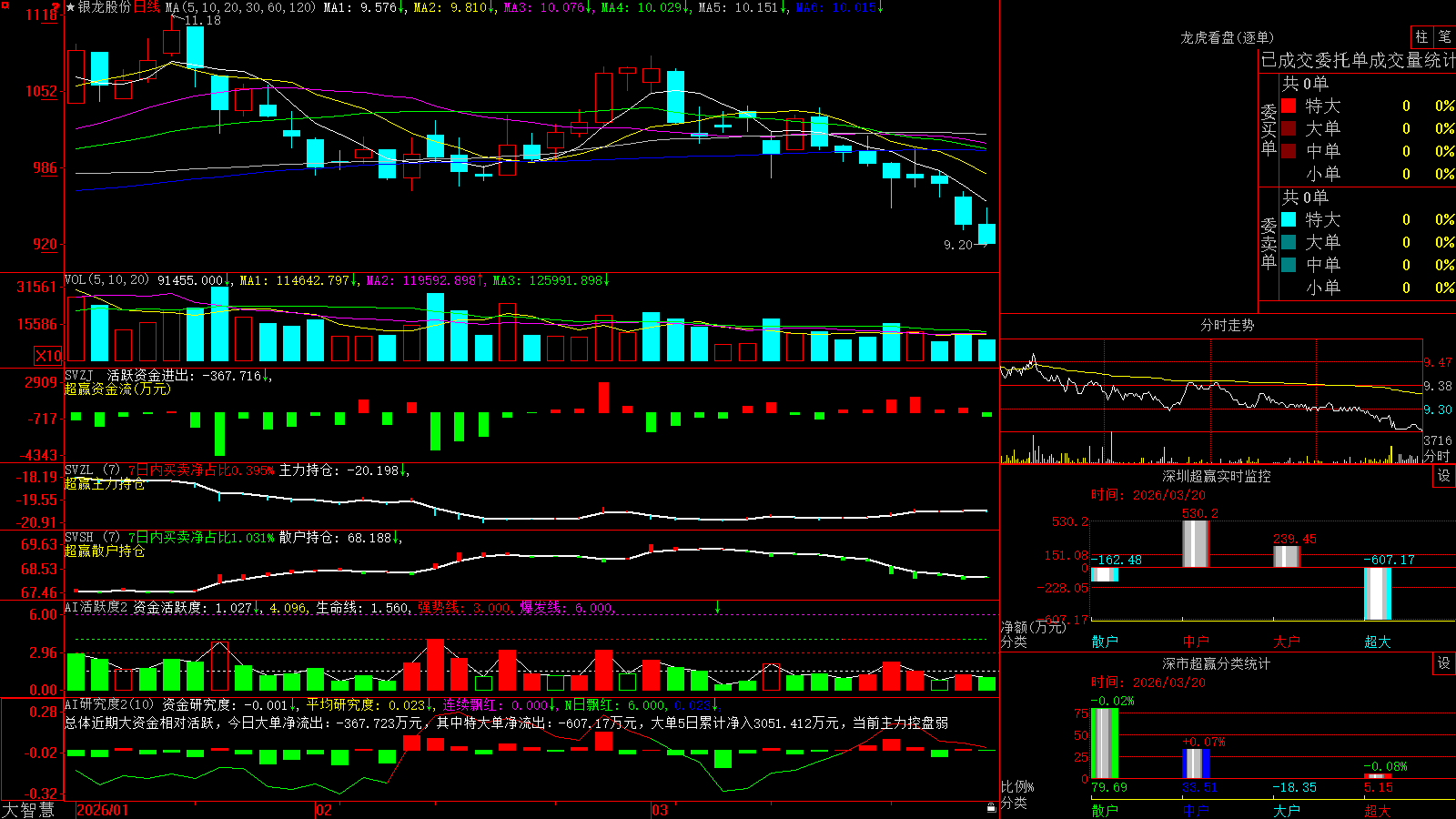Click the 时间: 2026/03/20 text in 实时监控
1456x819 pixels.
(1148, 495)
